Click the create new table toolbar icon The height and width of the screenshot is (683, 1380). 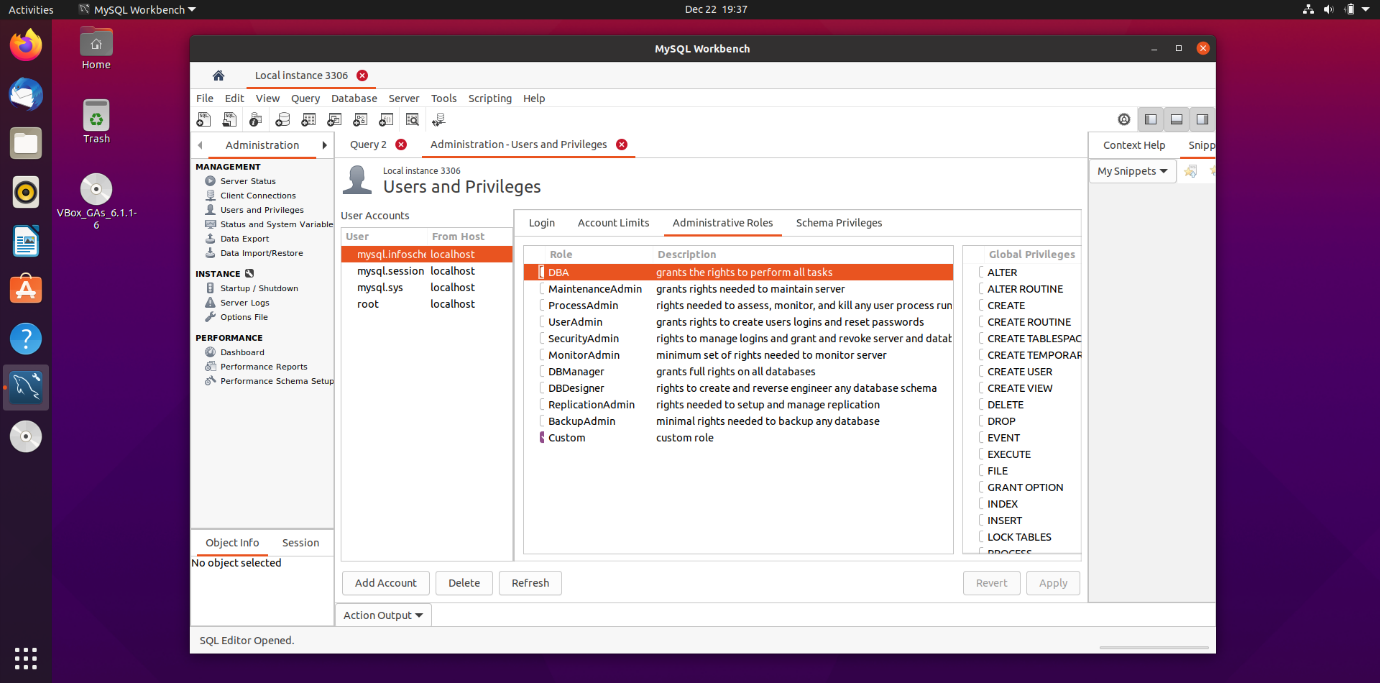point(308,120)
